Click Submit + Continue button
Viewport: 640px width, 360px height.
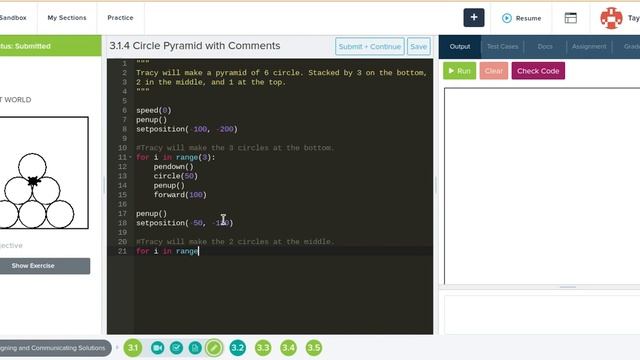[x=370, y=47]
